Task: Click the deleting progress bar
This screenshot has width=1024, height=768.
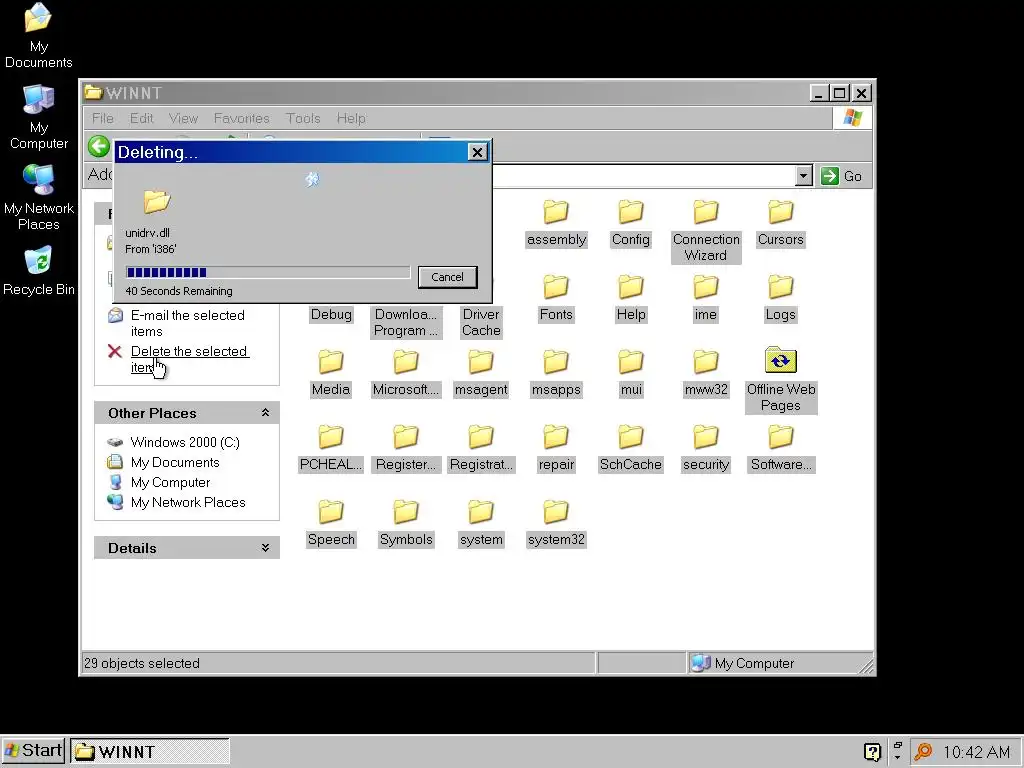Action: click(268, 272)
